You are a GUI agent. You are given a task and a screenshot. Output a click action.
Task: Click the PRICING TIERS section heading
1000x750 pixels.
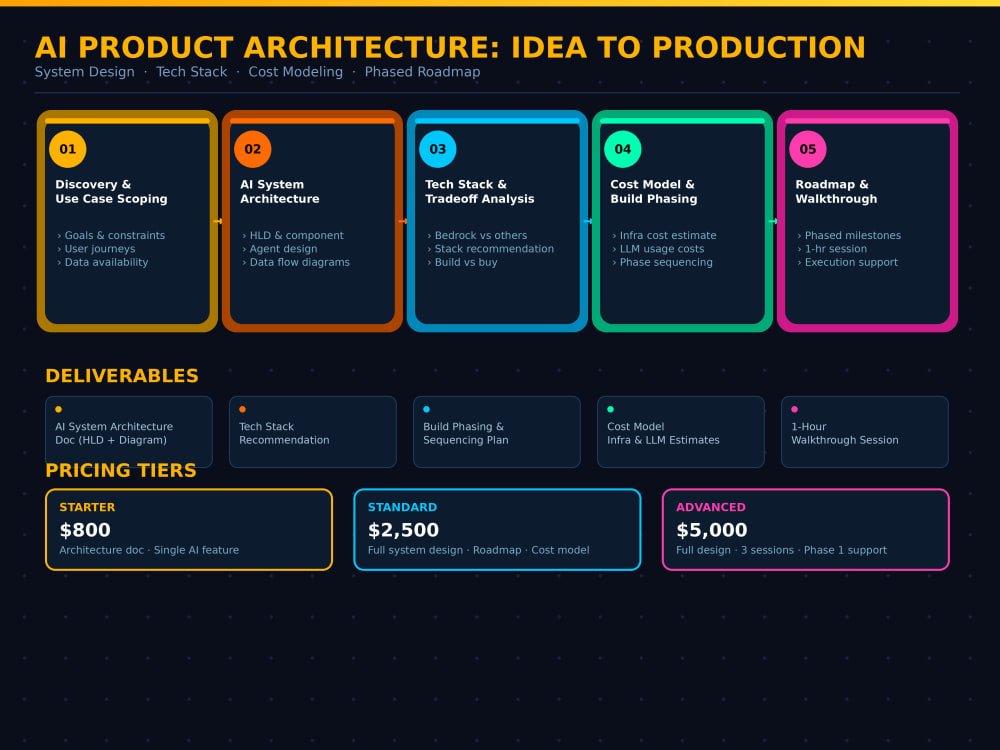point(121,470)
